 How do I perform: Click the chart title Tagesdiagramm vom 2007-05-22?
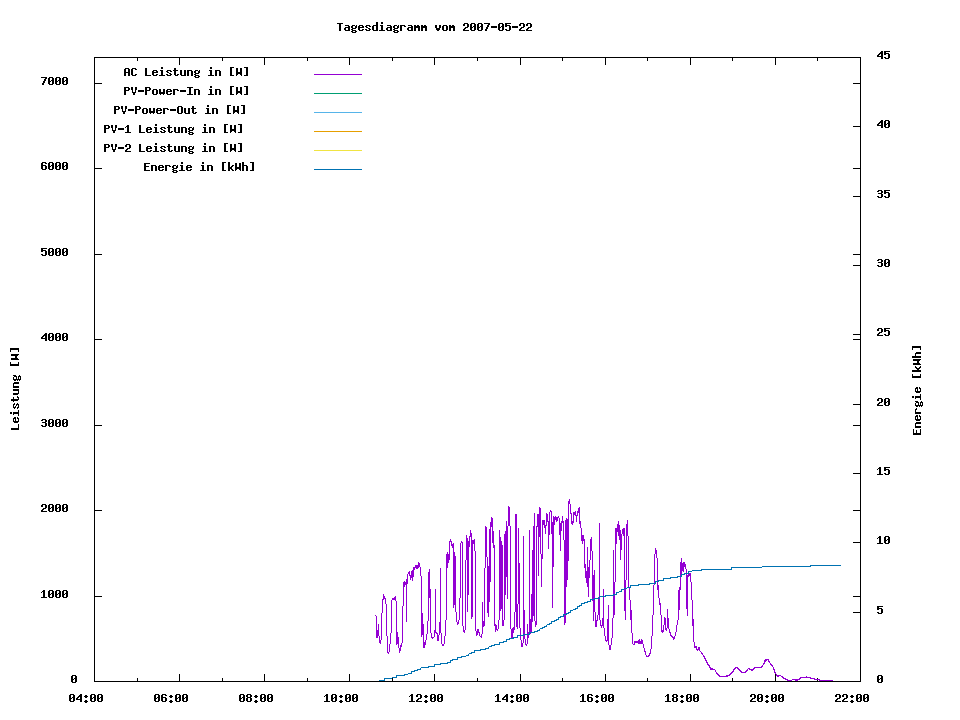pyautogui.click(x=434, y=27)
